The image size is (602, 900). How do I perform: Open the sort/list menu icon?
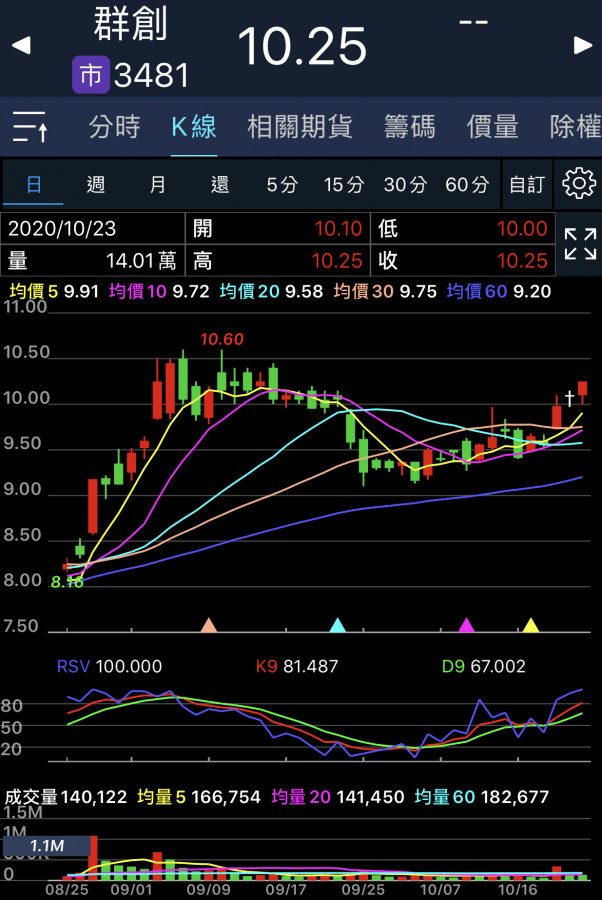pyautogui.click(x=31, y=127)
